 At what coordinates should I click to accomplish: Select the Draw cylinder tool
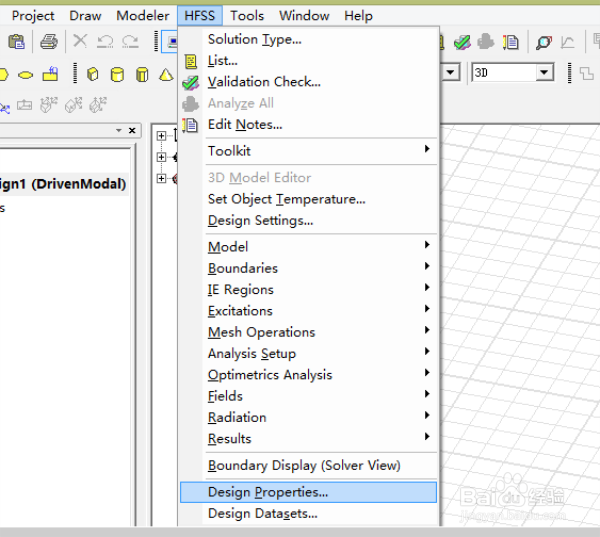pyautogui.click(x=117, y=74)
